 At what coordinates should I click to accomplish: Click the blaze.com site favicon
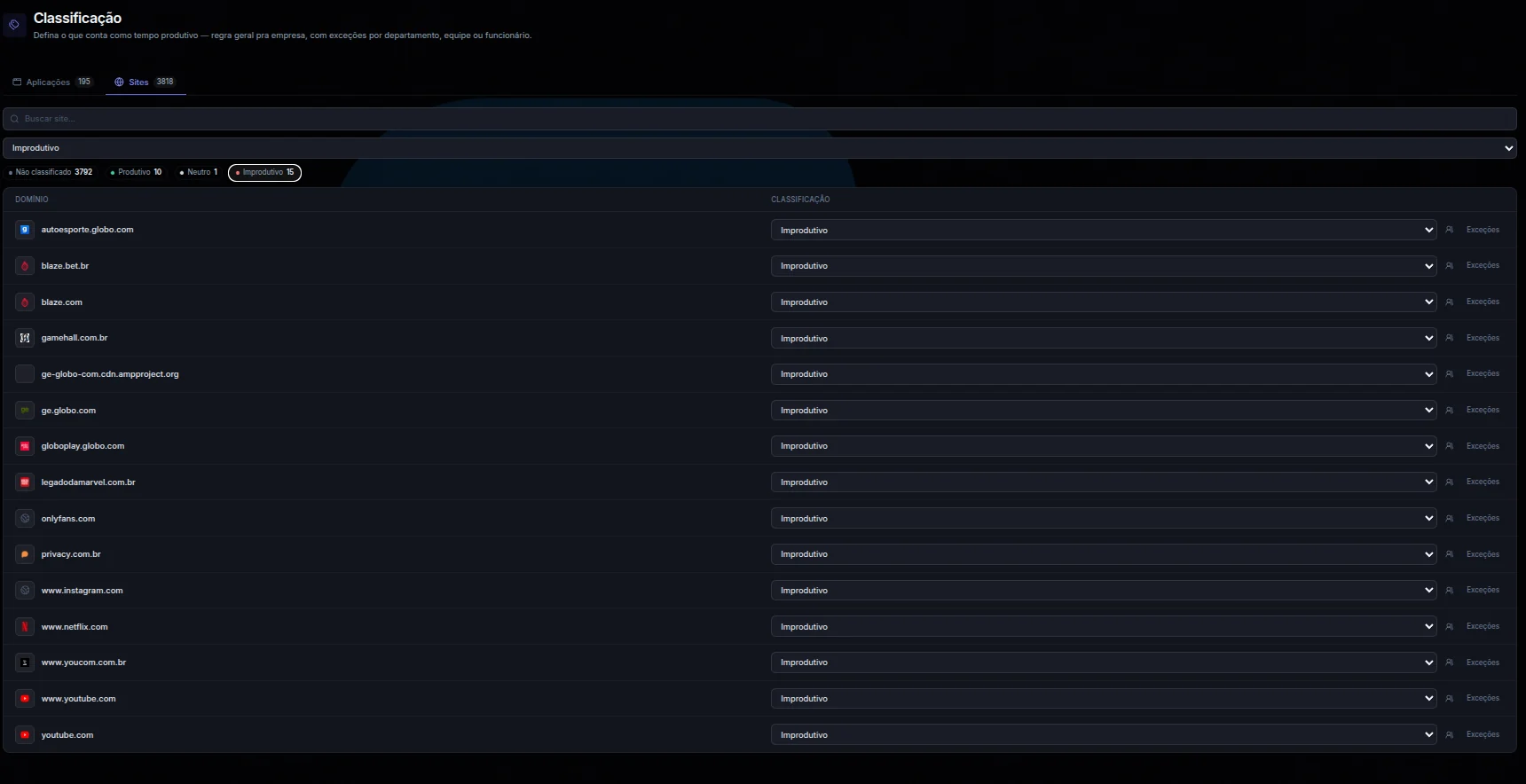(x=25, y=302)
